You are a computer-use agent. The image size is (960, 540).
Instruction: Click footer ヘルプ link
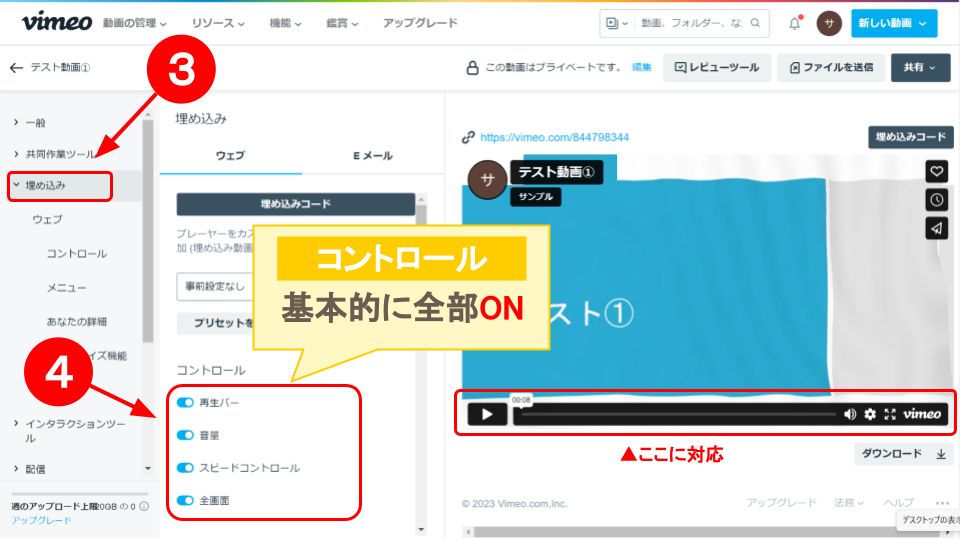pos(898,503)
